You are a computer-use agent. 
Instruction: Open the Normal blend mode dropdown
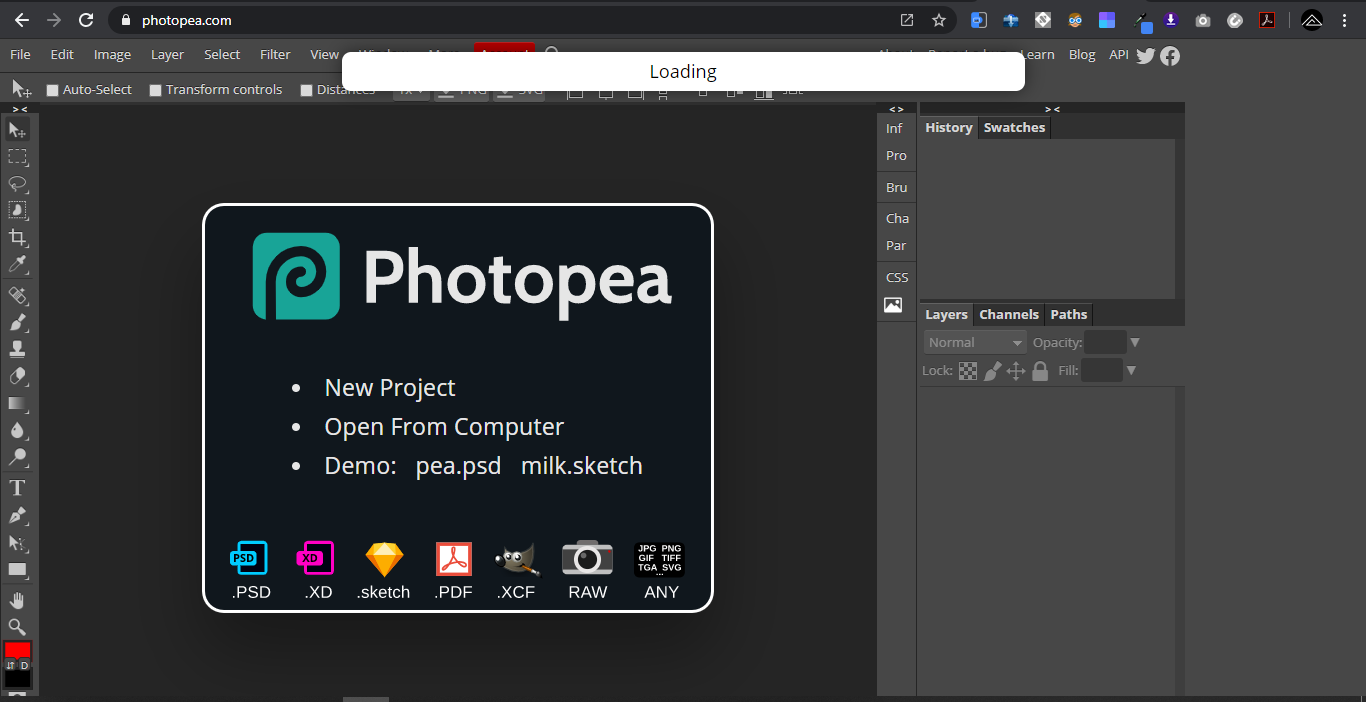[975, 343]
